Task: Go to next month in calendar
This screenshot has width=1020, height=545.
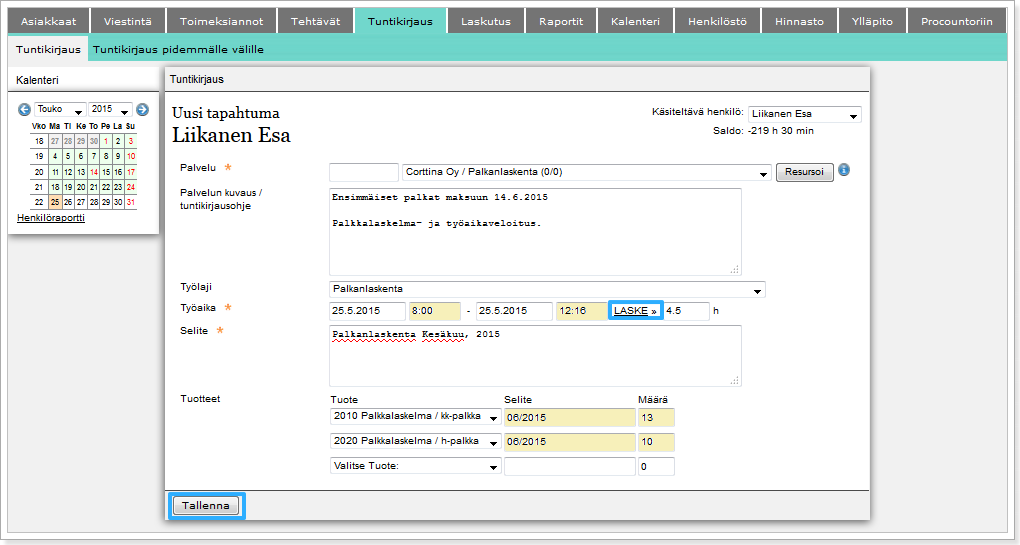Action: (142, 109)
